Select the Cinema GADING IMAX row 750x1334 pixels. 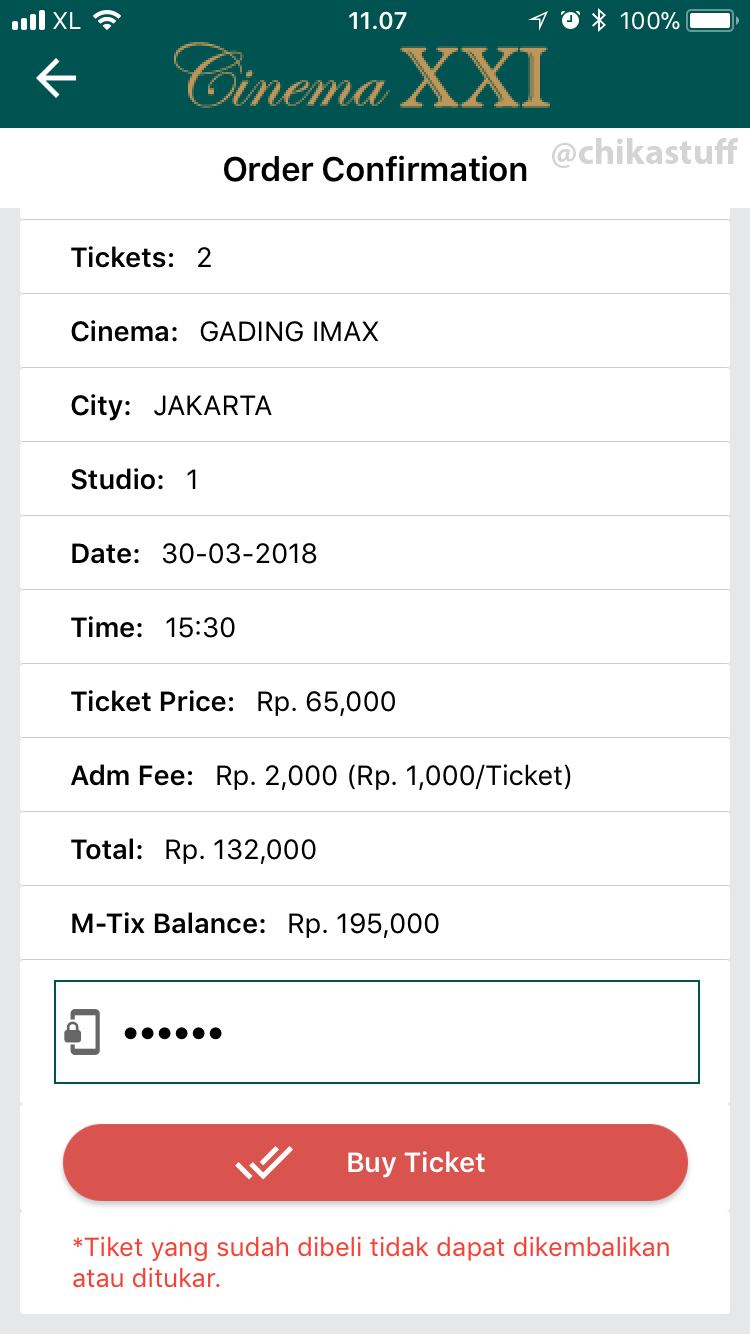coord(375,331)
